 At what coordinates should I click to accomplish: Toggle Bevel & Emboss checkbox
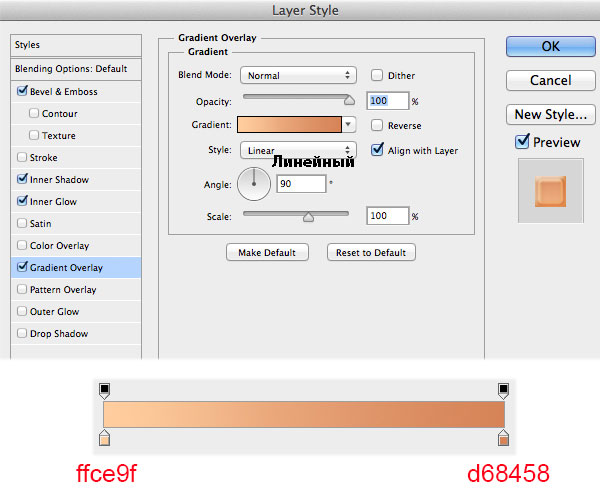[x=22, y=91]
